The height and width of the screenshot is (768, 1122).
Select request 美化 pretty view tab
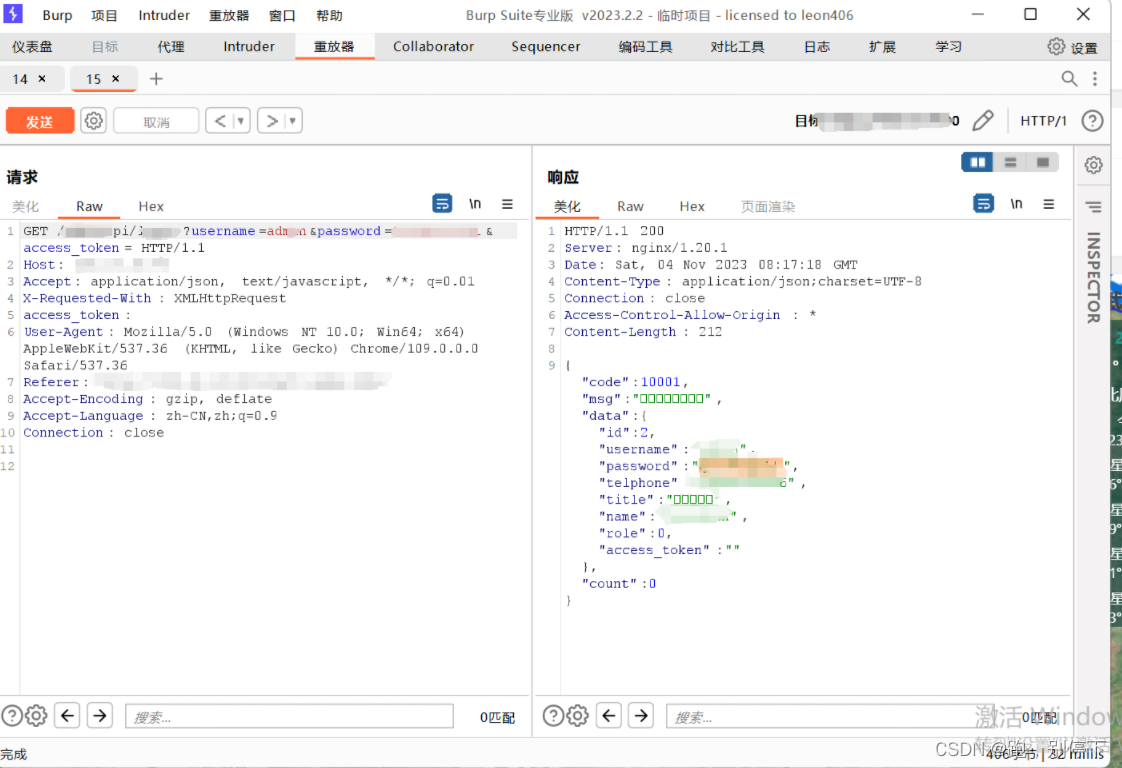tap(26, 206)
